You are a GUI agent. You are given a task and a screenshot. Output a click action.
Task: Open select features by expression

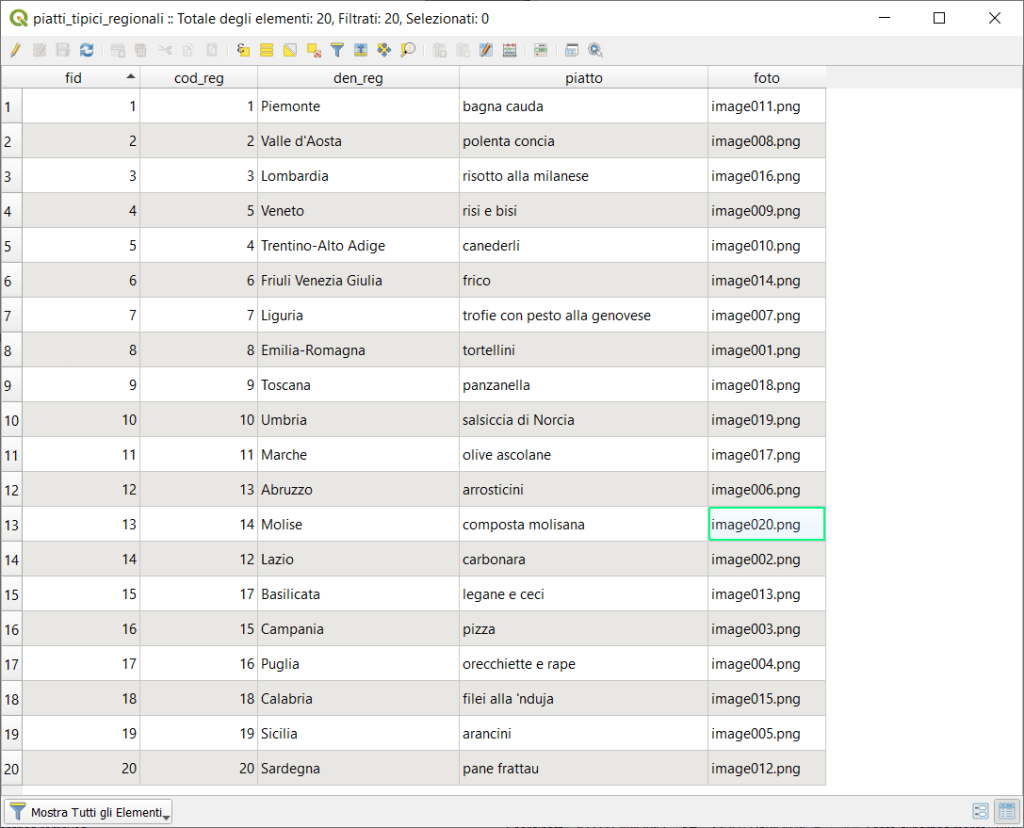[x=243, y=50]
